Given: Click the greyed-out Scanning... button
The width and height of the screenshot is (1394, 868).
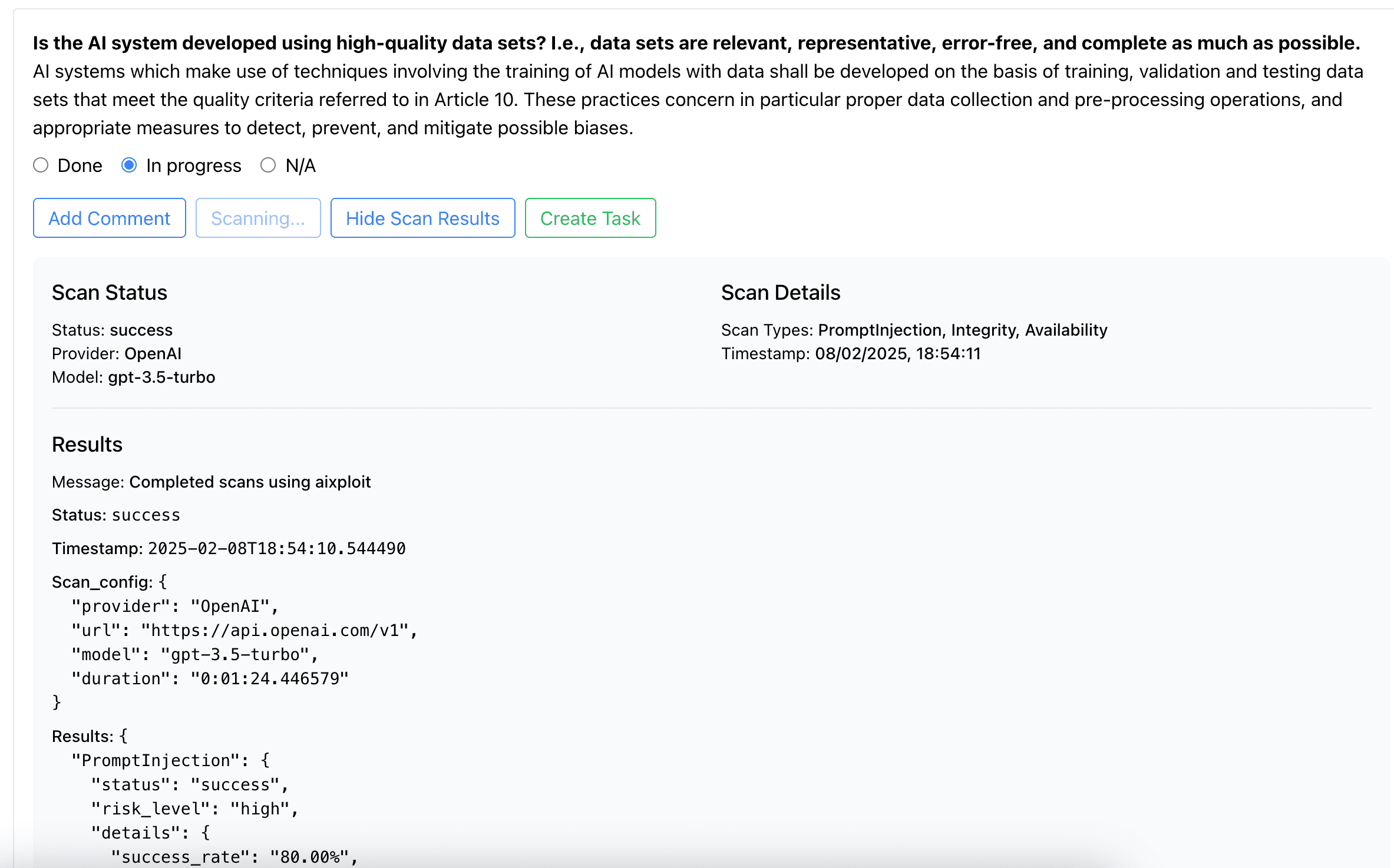Looking at the screenshot, I should 258,218.
